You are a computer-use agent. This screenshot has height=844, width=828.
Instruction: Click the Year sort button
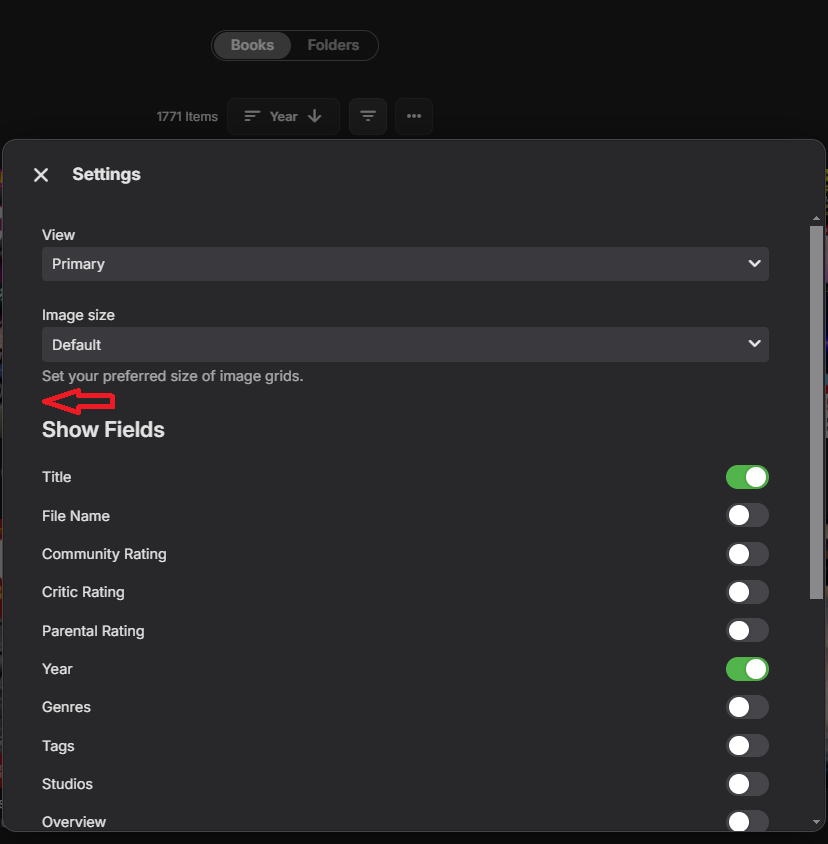point(283,116)
